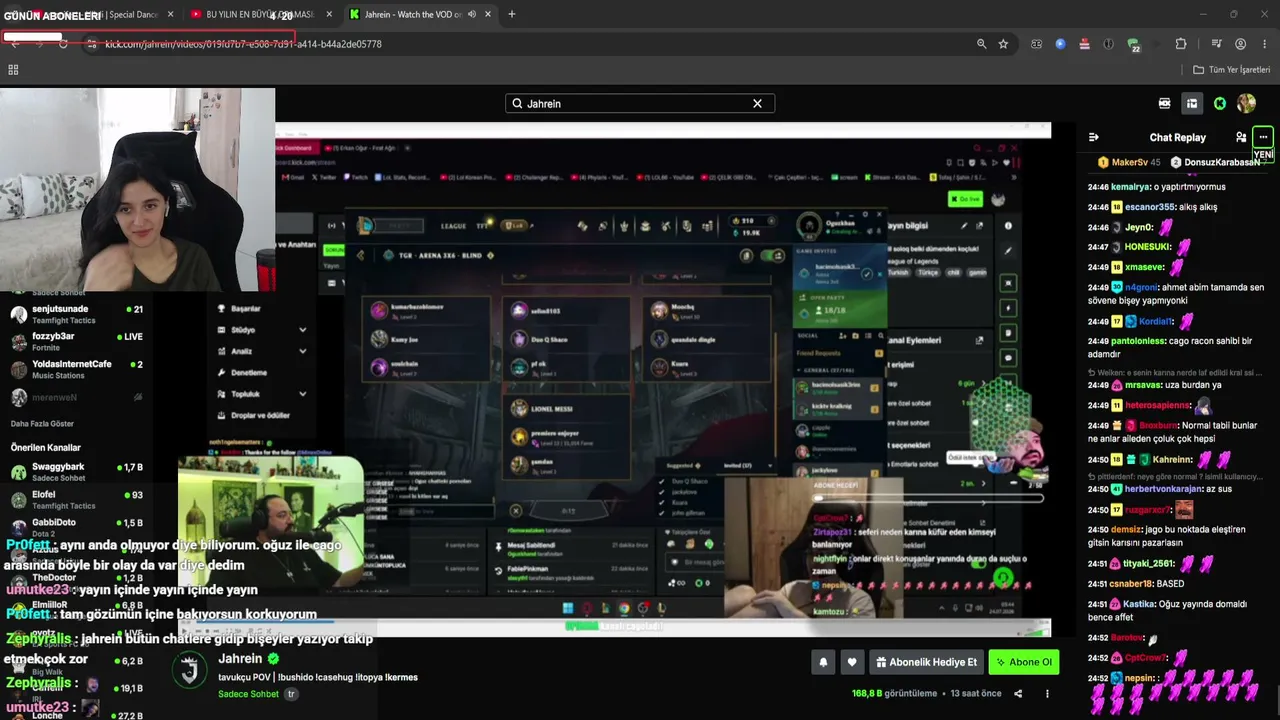Open the media control icon in toolbar
Screen dimensions: 1280x720
point(1216,44)
